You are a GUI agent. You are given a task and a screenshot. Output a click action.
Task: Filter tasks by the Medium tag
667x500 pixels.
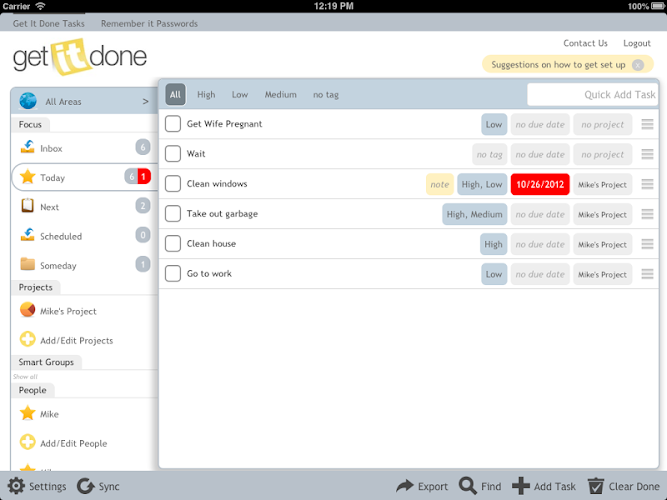pyautogui.click(x=281, y=94)
